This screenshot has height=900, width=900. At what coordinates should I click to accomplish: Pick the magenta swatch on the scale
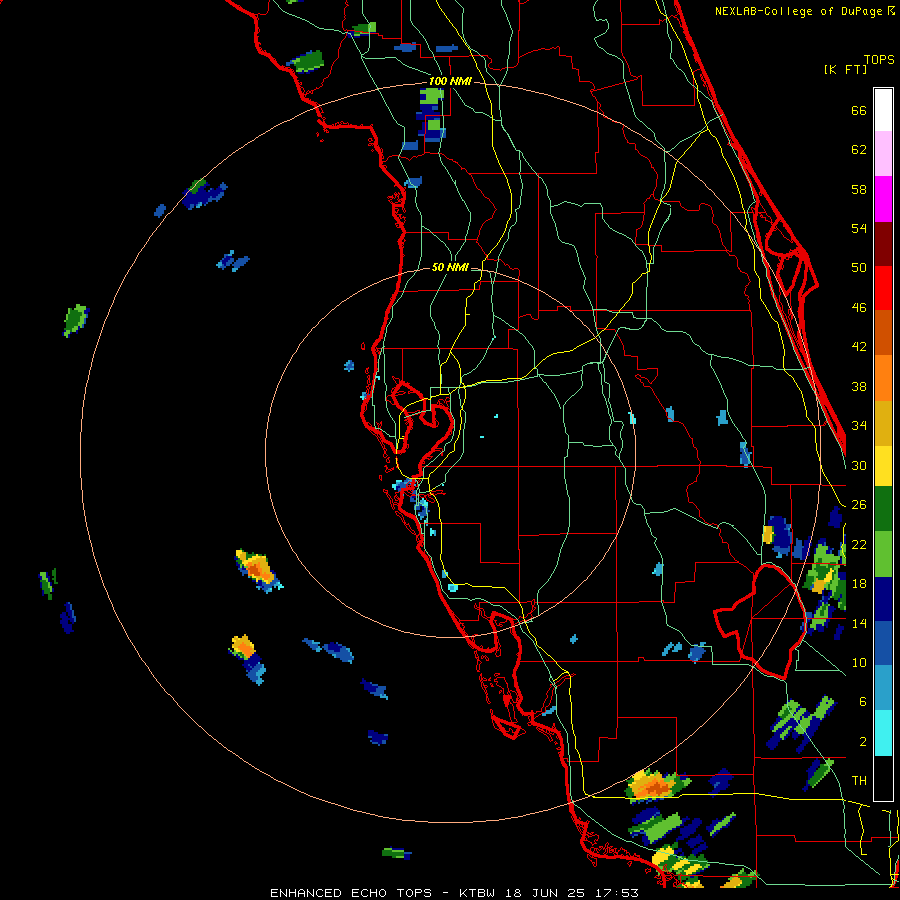point(883,199)
